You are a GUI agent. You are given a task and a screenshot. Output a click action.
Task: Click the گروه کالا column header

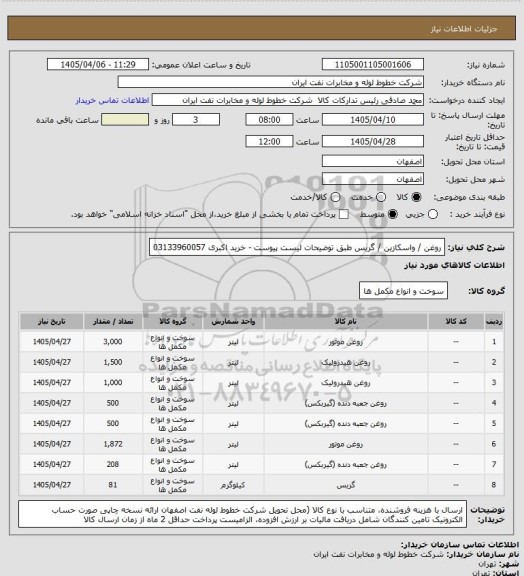click(x=172, y=321)
